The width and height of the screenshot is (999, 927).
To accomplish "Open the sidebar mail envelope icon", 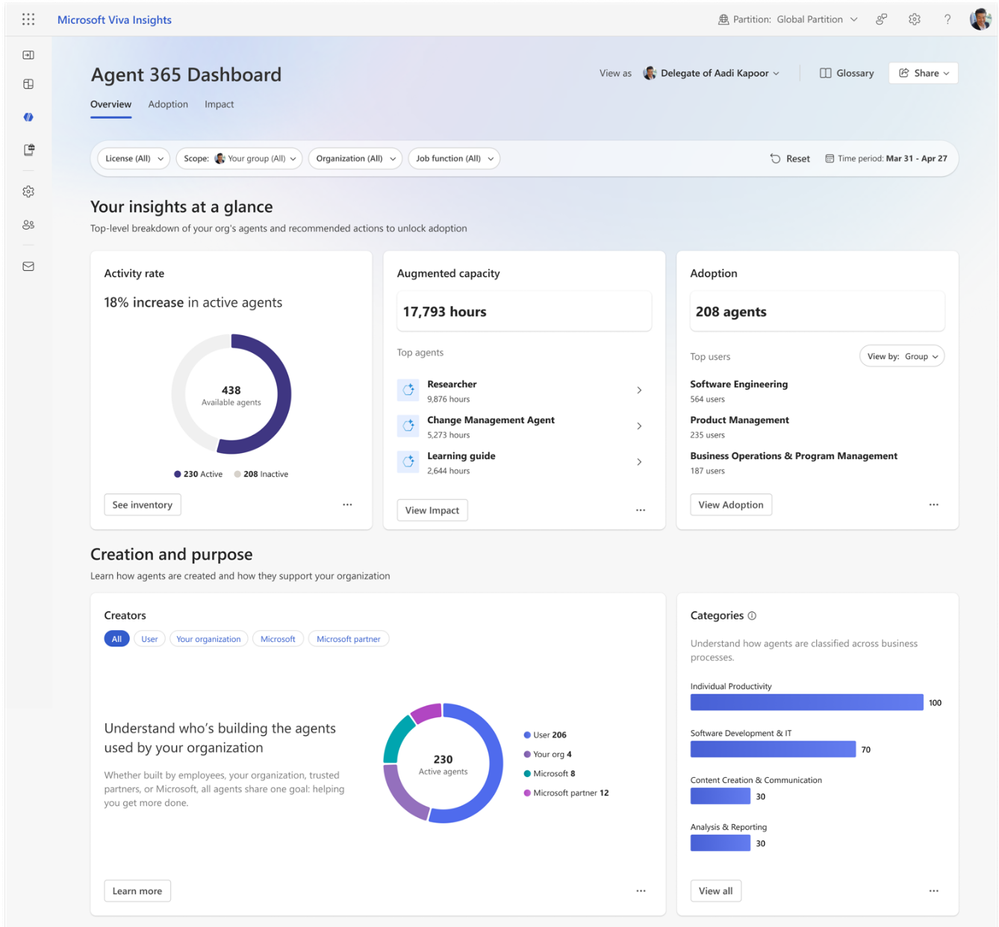I will pos(28,266).
